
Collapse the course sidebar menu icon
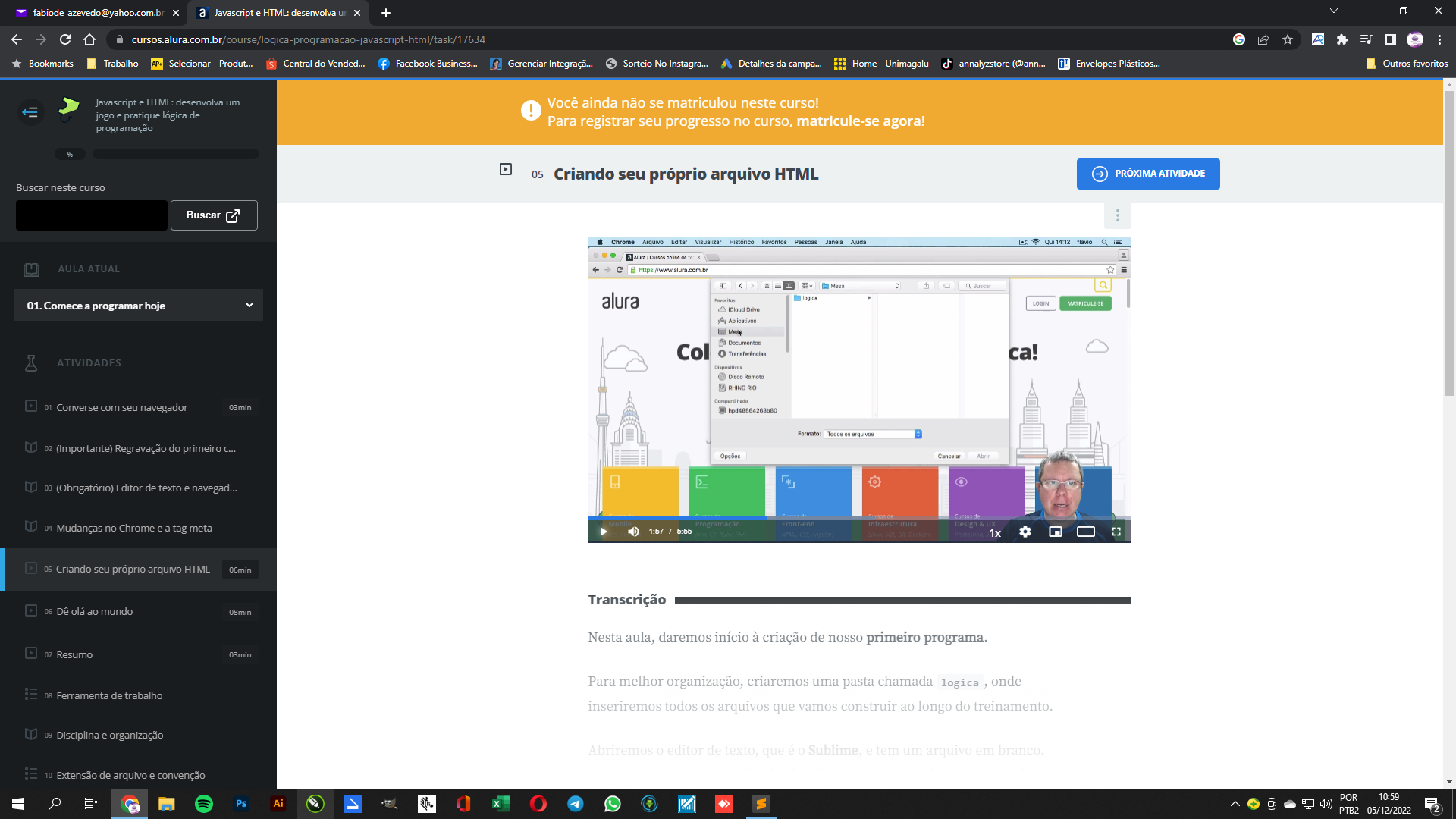[x=30, y=112]
